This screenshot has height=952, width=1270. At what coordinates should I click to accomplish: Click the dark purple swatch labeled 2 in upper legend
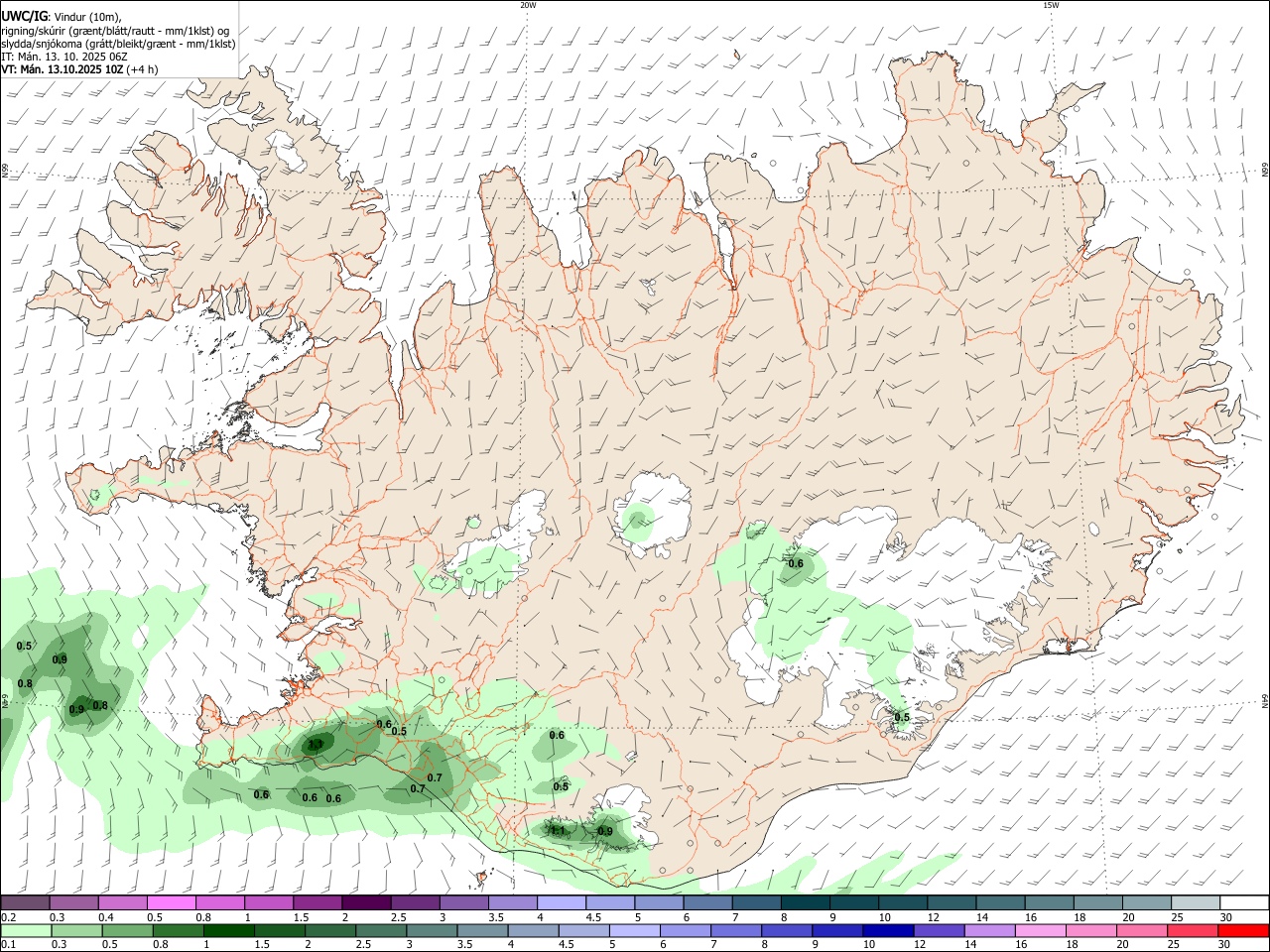[365, 903]
